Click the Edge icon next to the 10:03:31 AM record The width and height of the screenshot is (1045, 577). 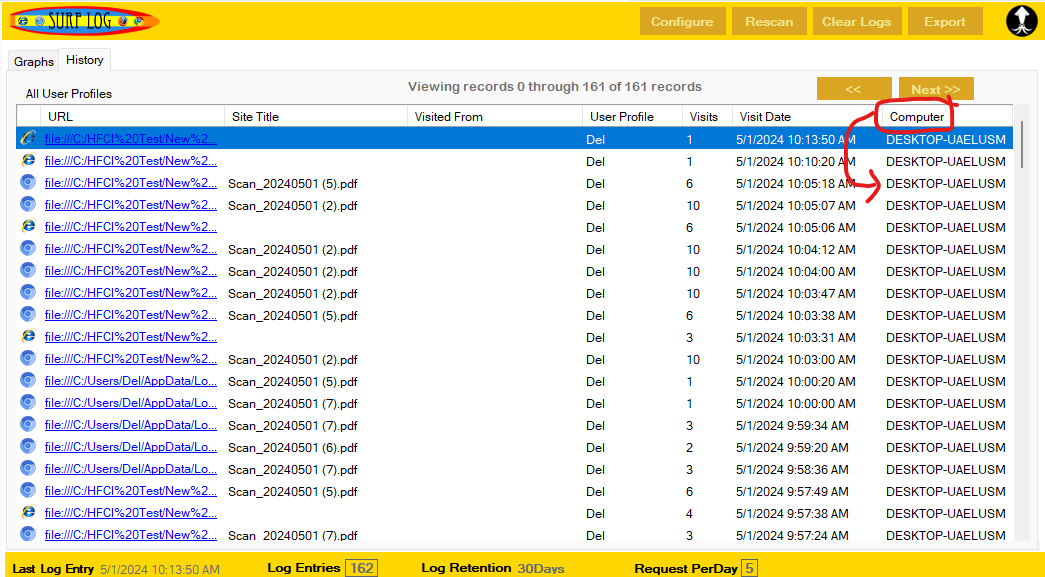pyautogui.click(x=28, y=336)
